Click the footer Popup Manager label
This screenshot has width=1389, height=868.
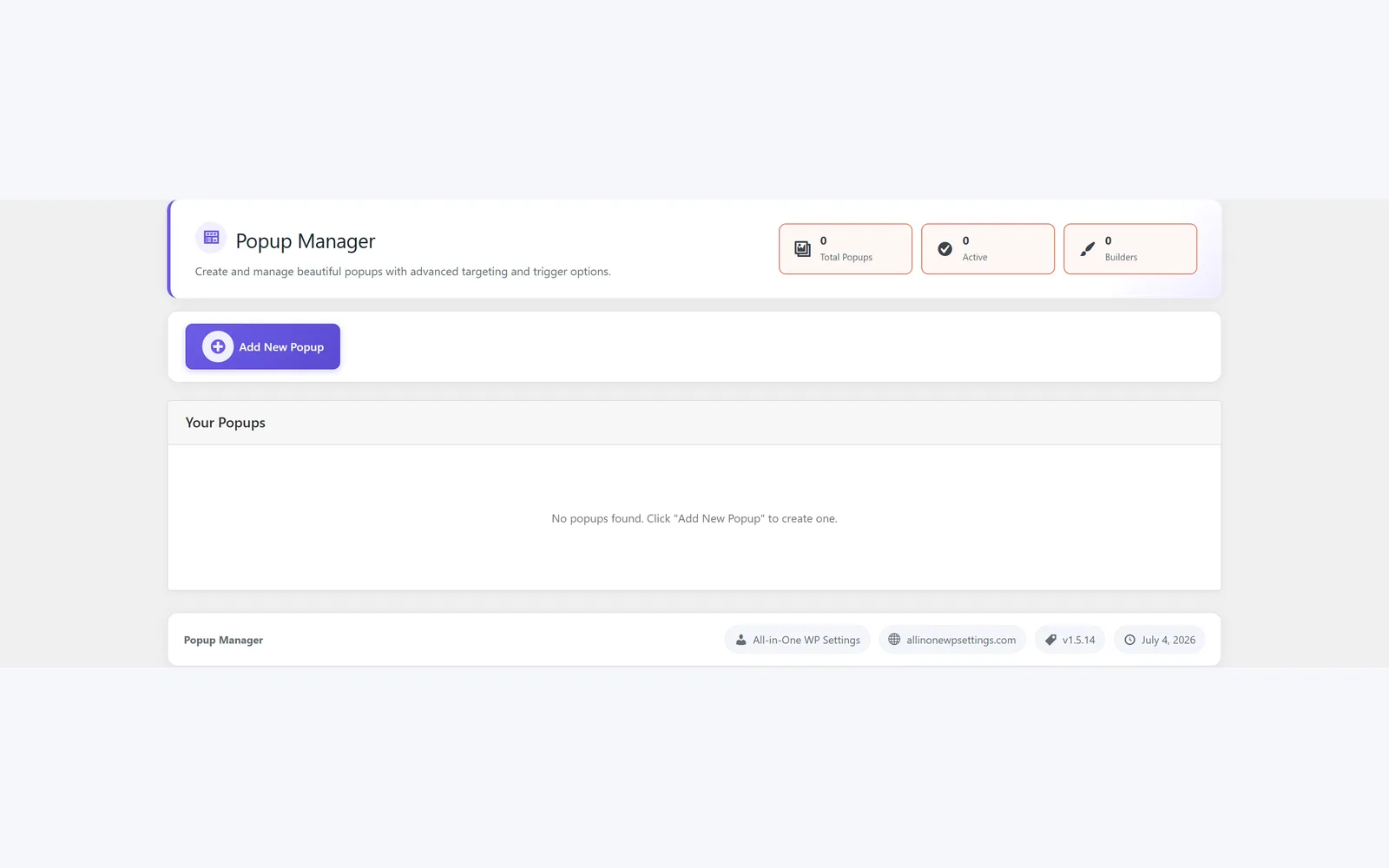point(223,640)
